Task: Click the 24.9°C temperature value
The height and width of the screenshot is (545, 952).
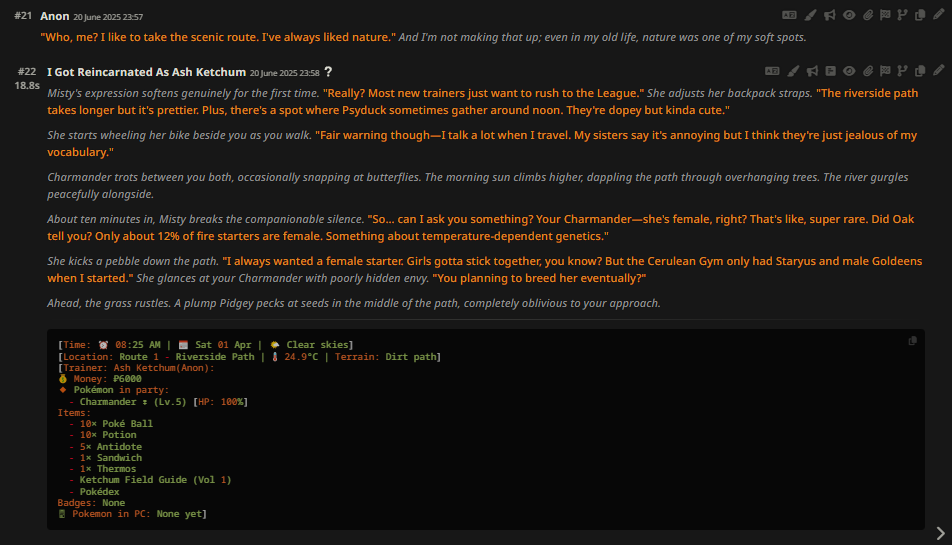Action: tap(301, 357)
